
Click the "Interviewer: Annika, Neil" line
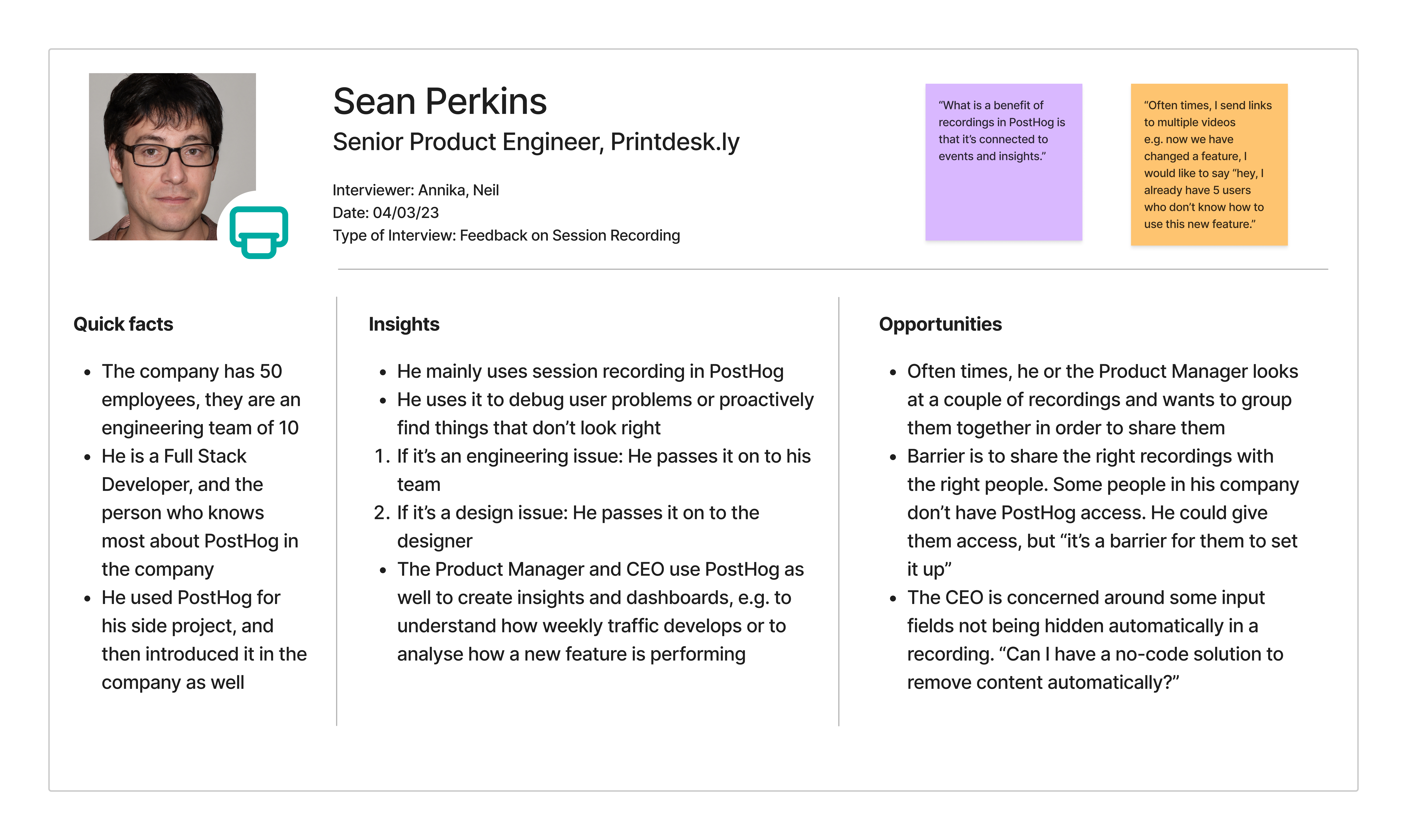415,190
